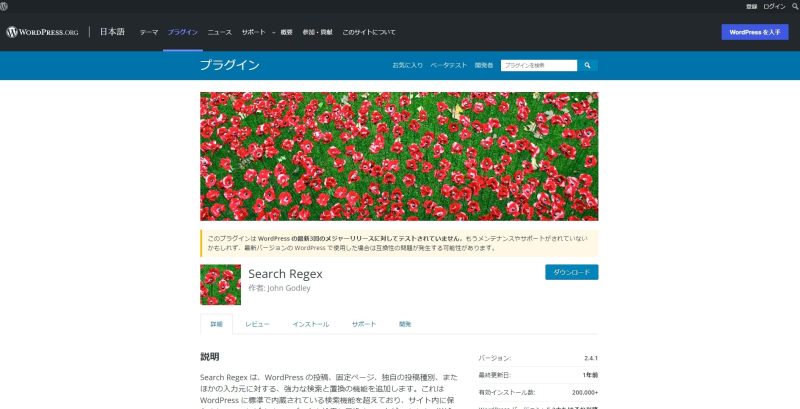Open the 参加・貢献 menu item
This screenshot has width=800, height=409.
pos(317,32)
